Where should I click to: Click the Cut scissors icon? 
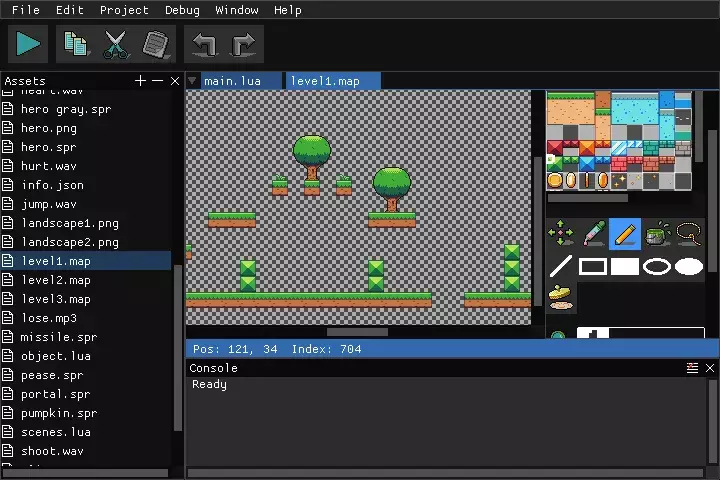tap(115, 44)
